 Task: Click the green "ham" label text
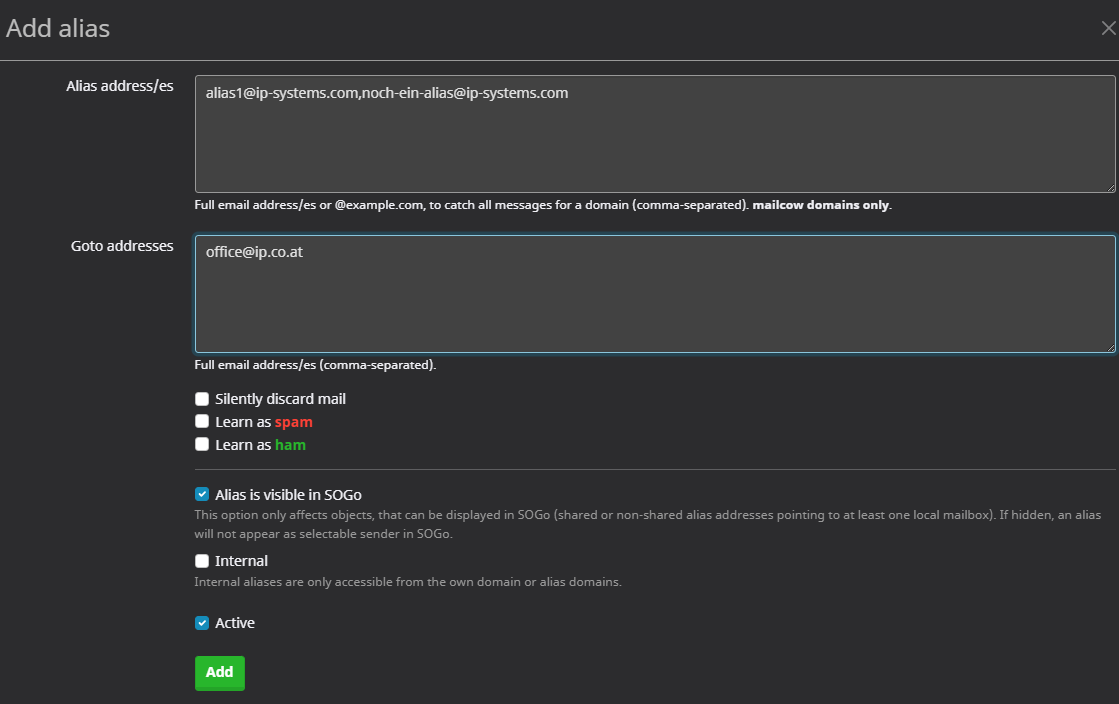click(x=290, y=445)
